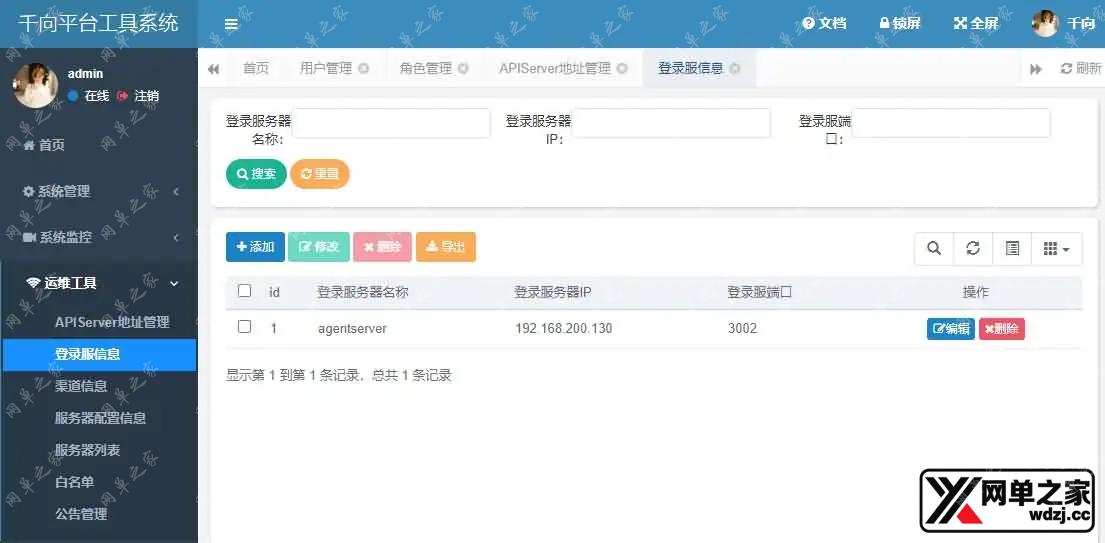This screenshot has height=543, width=1105.
Task: Click the green 搜索 button
Action: pyautogui.click(x=256, y=174)
